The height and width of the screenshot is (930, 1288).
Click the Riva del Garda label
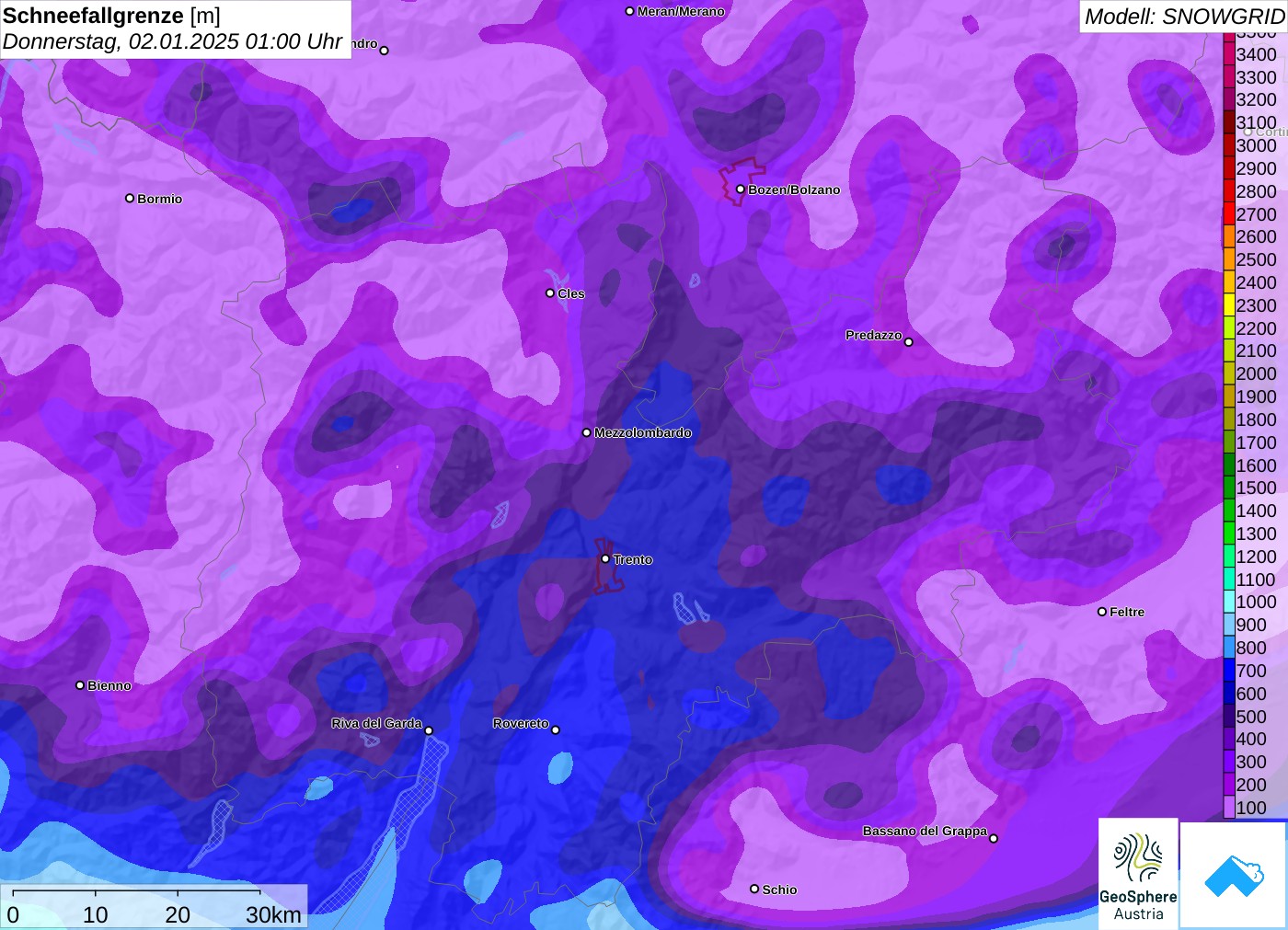click(x=376, y=723)
